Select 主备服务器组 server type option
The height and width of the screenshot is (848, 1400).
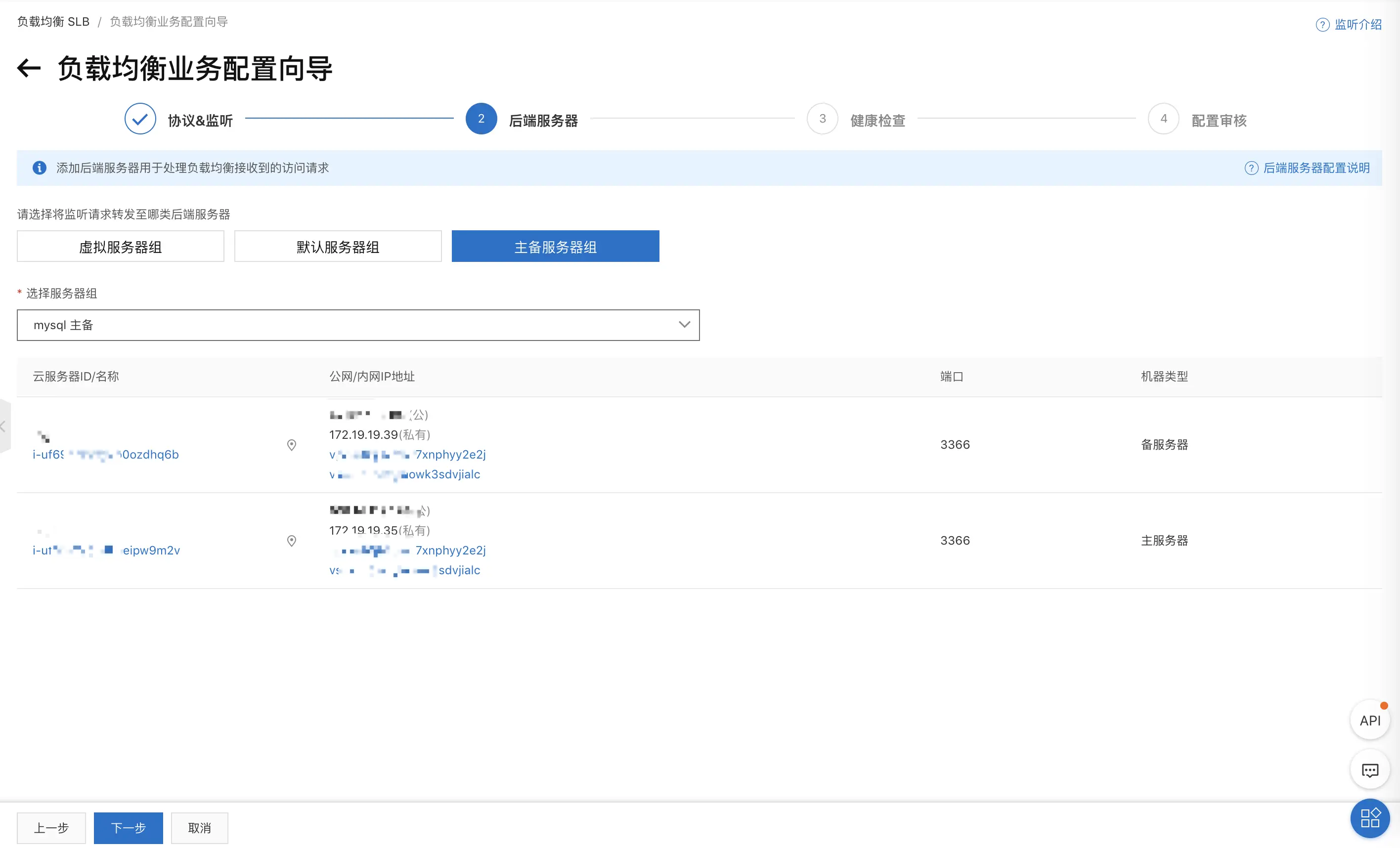[555, 247]
